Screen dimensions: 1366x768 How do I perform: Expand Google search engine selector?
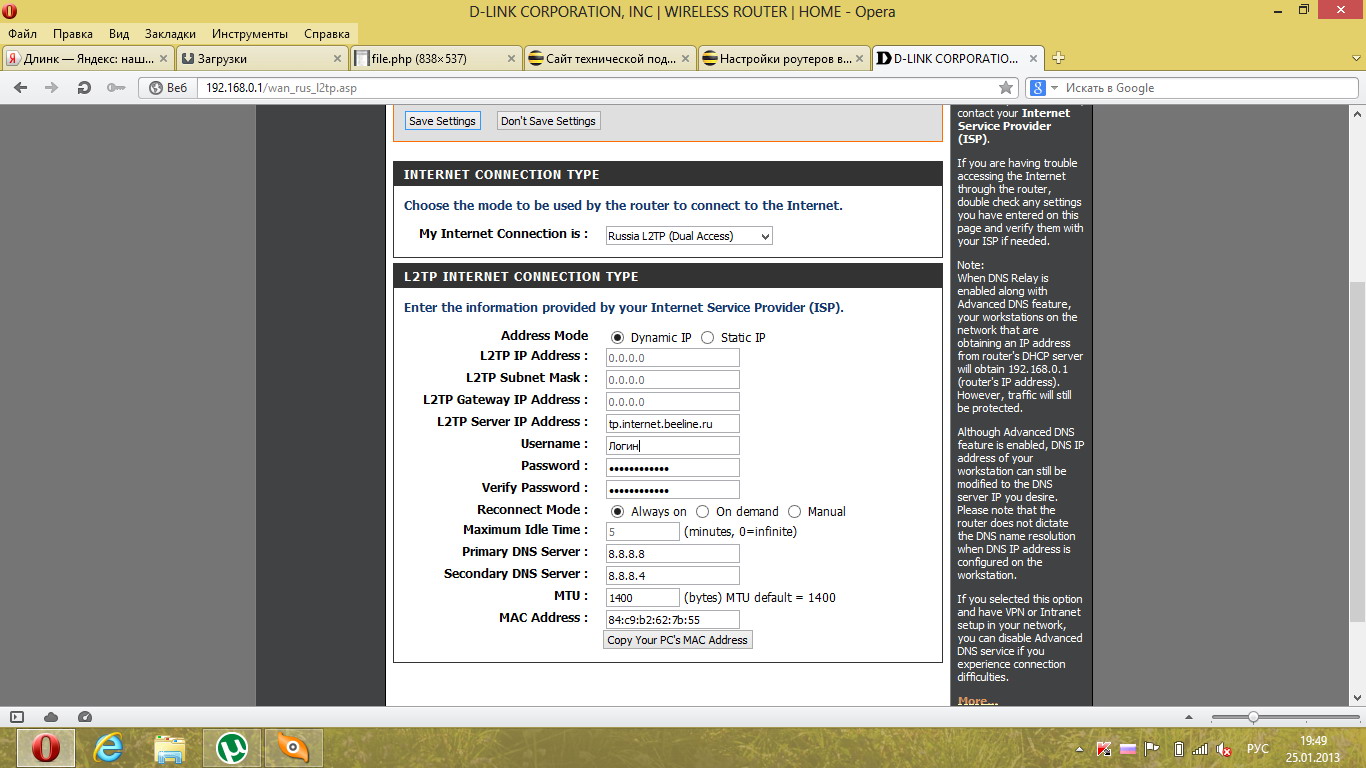pyautogui.click(x=1044, y=88)
